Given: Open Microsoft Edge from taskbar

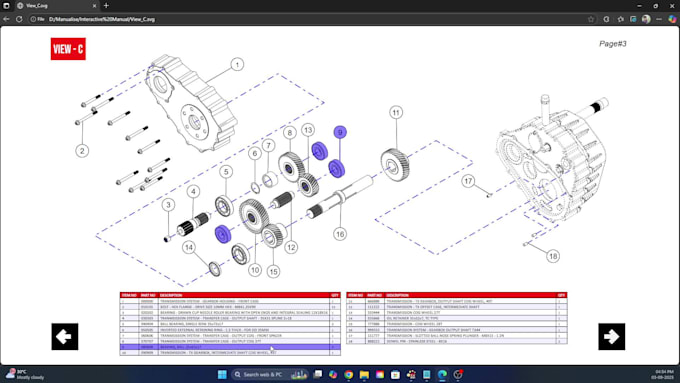Looking at the screenshot, I should (442, 374).
